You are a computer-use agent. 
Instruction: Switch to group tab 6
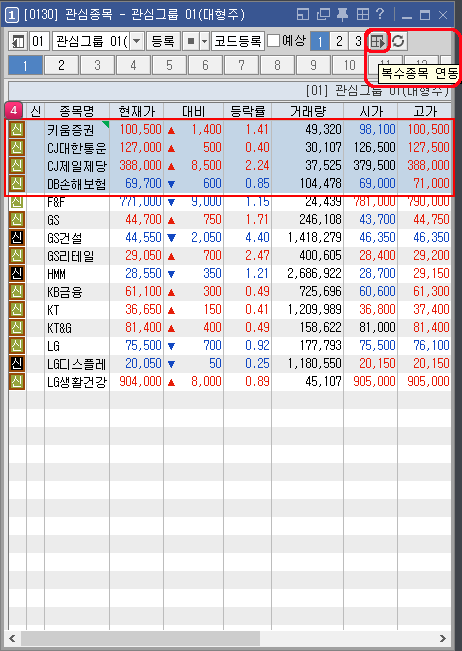pyautogui.click(x=205, y=65)
